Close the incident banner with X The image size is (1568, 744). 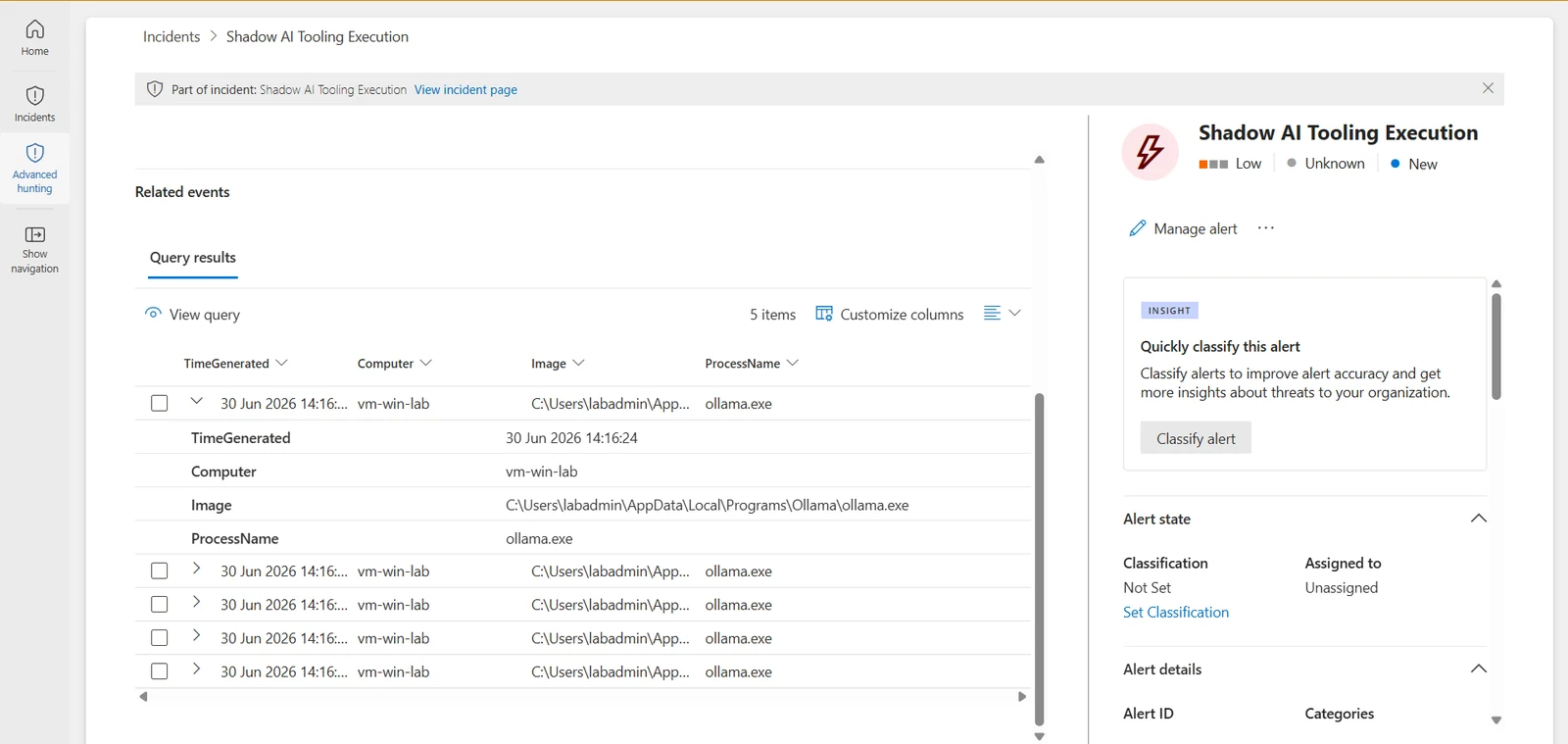pyautogui.click(x=1488, y=88)
